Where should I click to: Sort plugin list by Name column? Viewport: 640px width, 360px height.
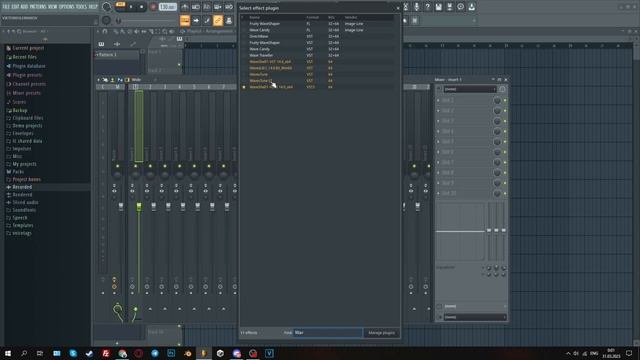(x=255, y=18)
